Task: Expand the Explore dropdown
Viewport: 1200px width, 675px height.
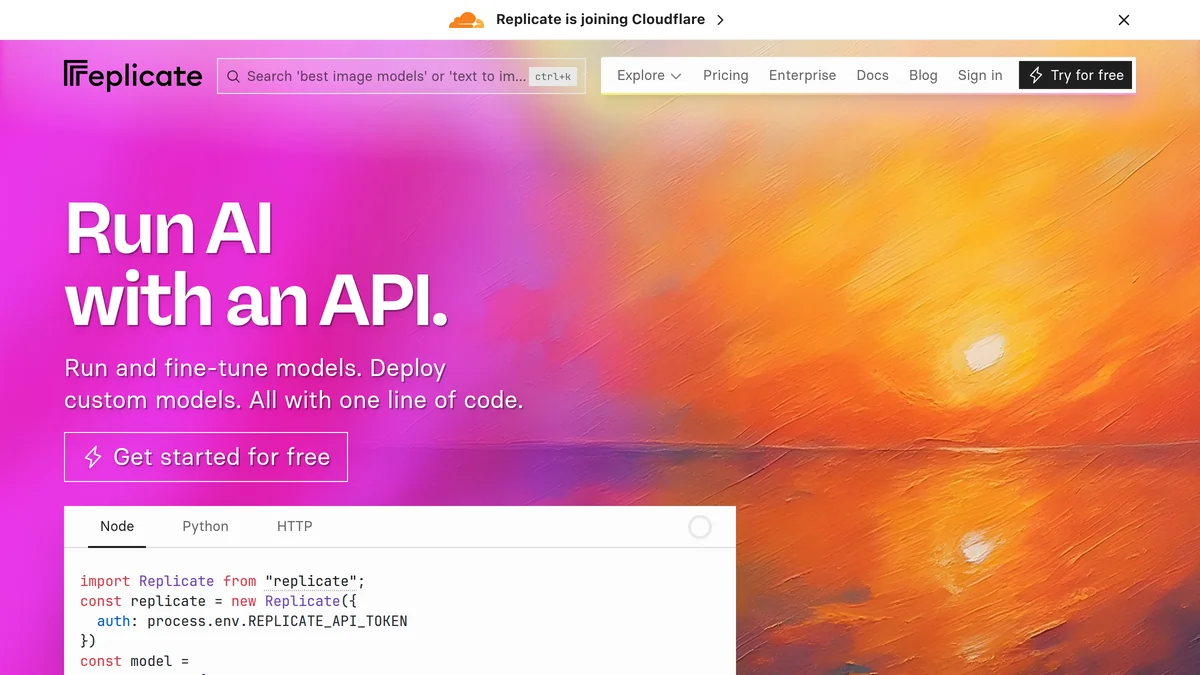Action: (x=647, y=75)
